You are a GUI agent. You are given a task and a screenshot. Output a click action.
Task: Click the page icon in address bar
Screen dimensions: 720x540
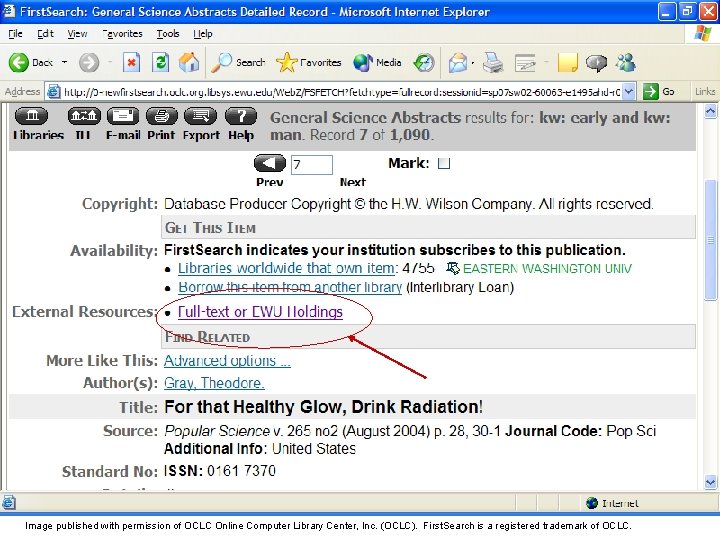click(54, 91)
